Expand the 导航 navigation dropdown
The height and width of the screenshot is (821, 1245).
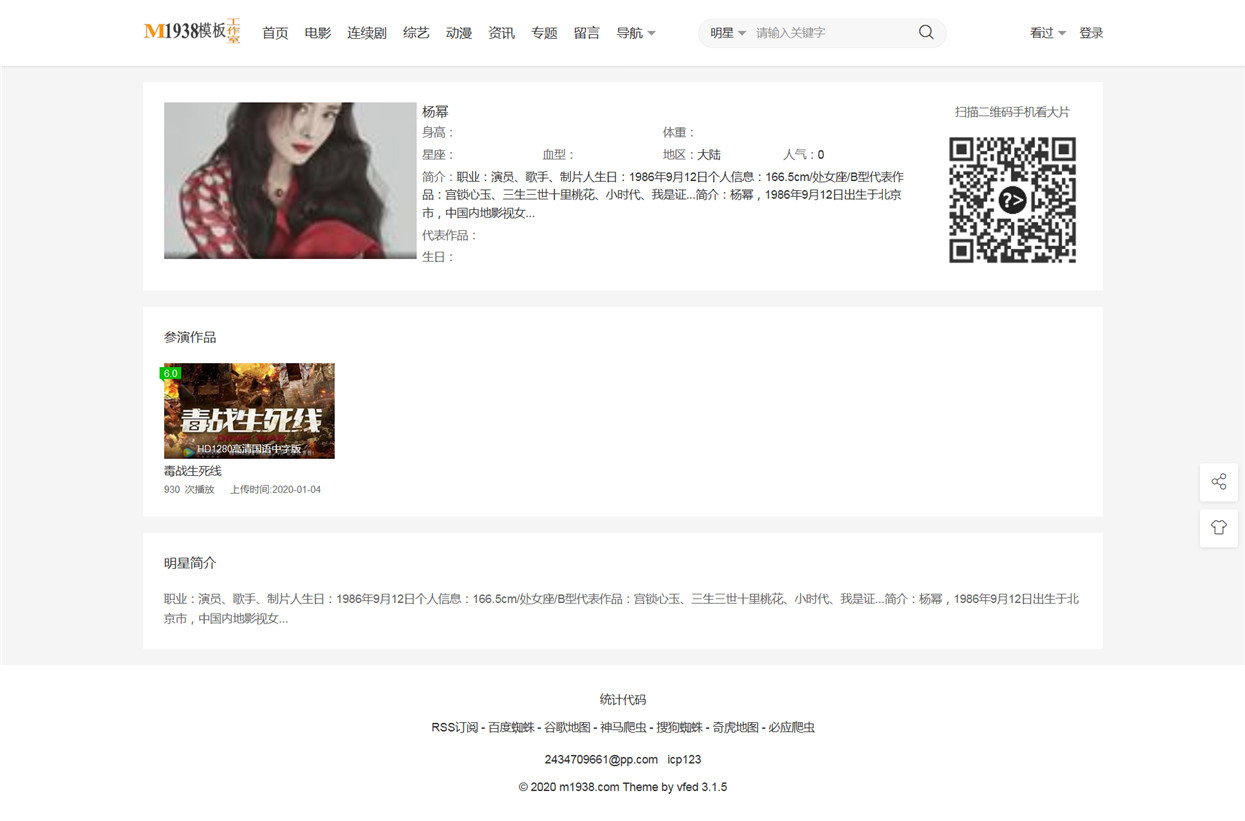(636, 33)
